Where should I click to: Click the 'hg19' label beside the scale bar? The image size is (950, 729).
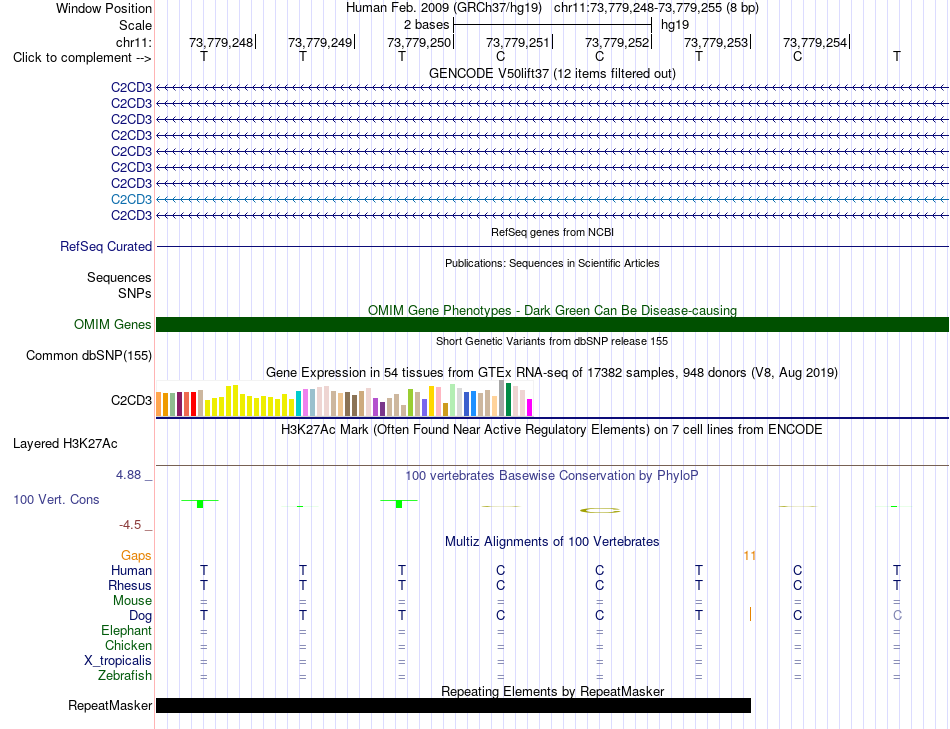tap(674, 25)
